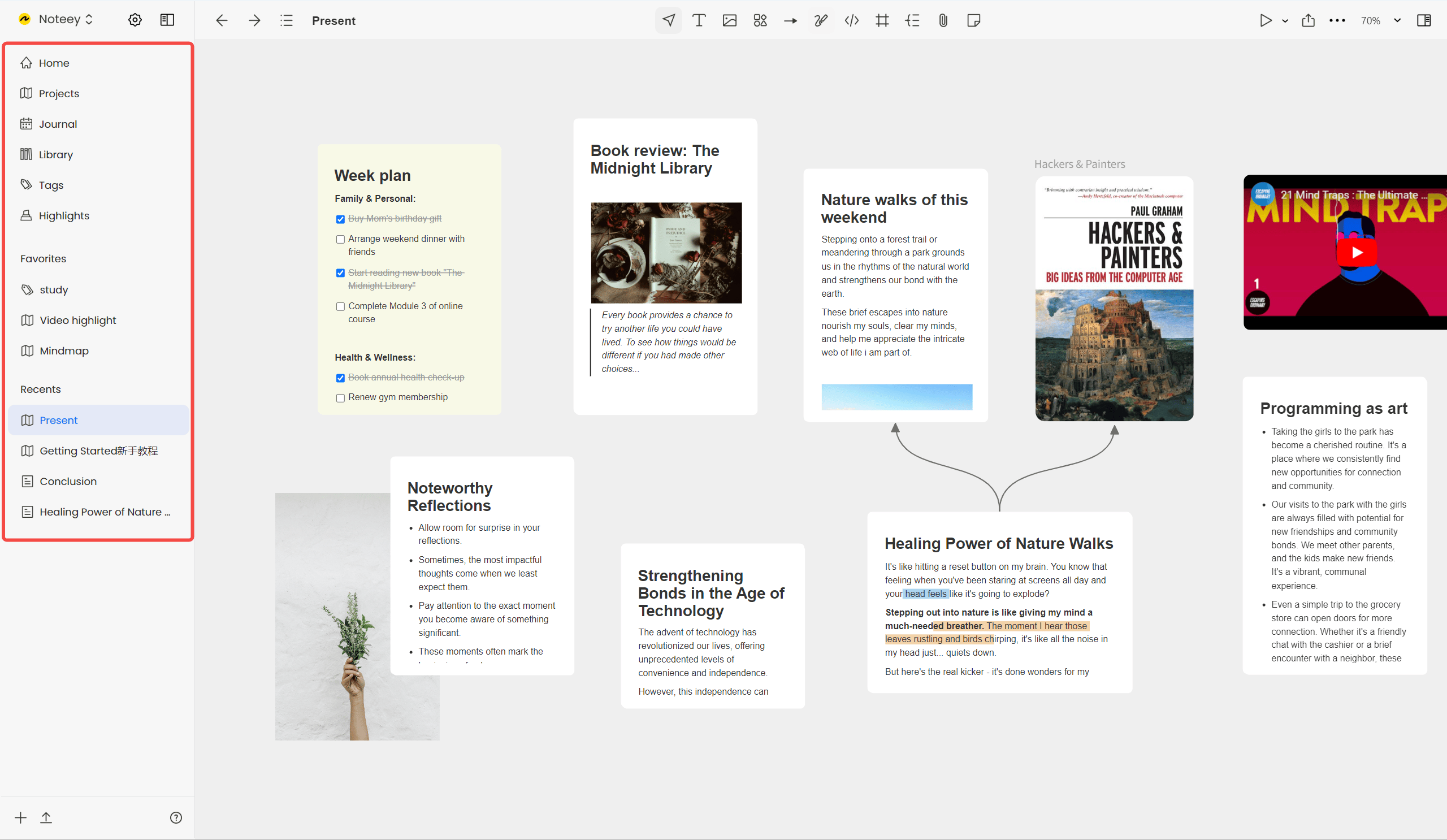Open Video highlight favorite board
1447x840 pixels.
[98, 321]
